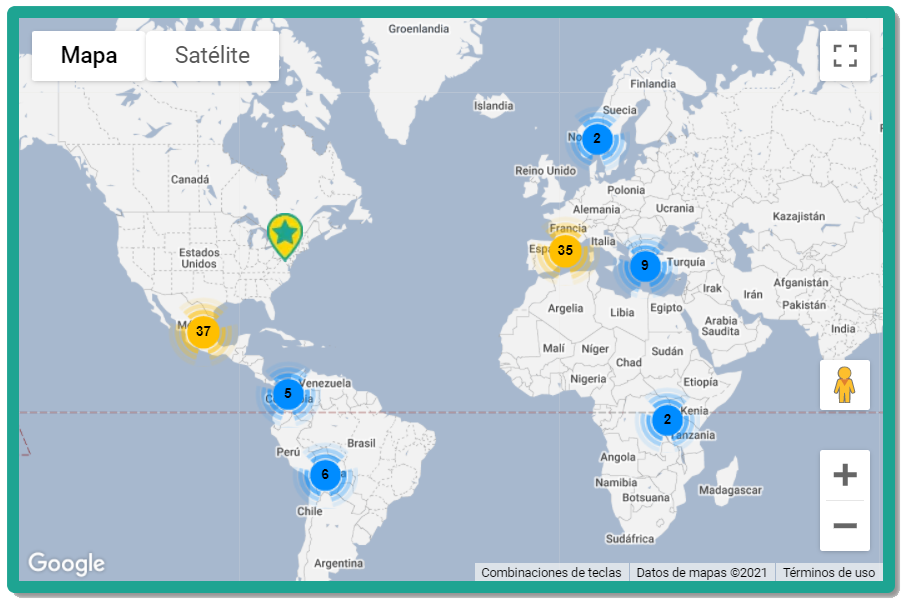This screenshot has height=605, width=908.
Task: Click the Sudáfrica label
Action: [x=630, y=539]
